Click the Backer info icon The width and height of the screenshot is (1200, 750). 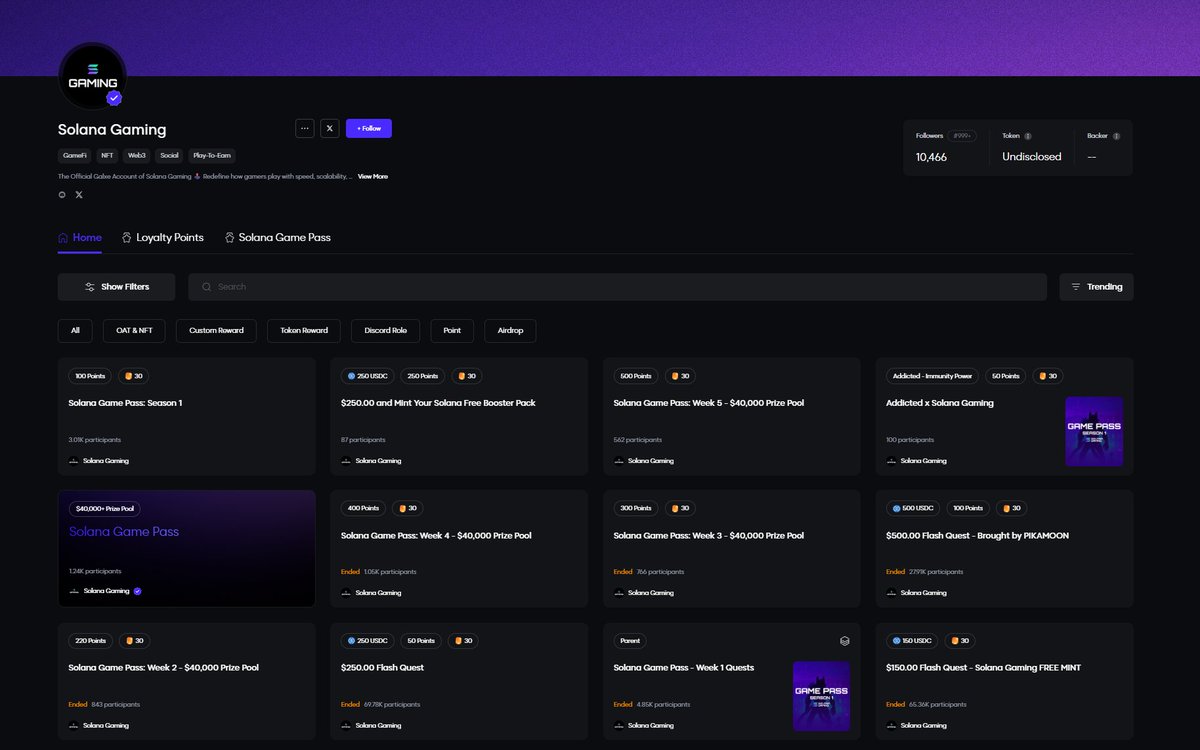(1117, 136)
